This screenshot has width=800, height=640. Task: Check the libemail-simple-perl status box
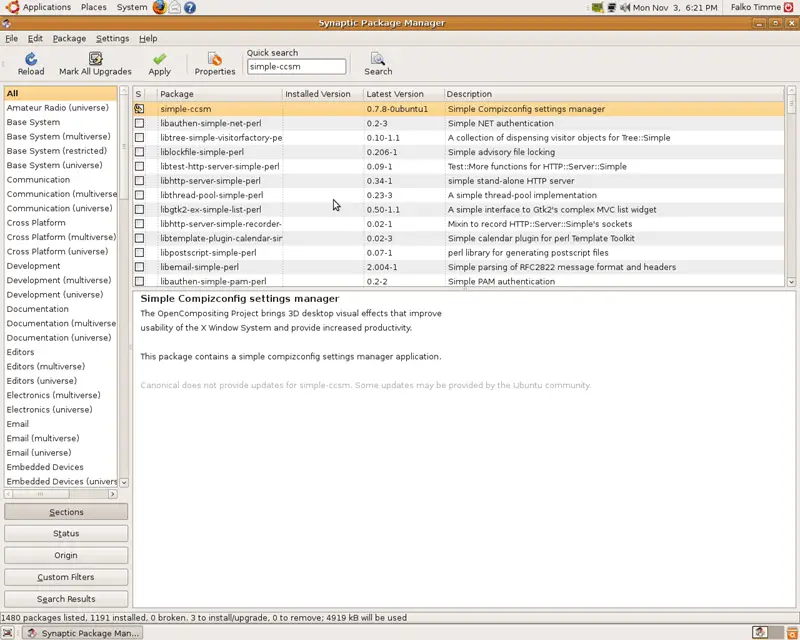point(139,267)
